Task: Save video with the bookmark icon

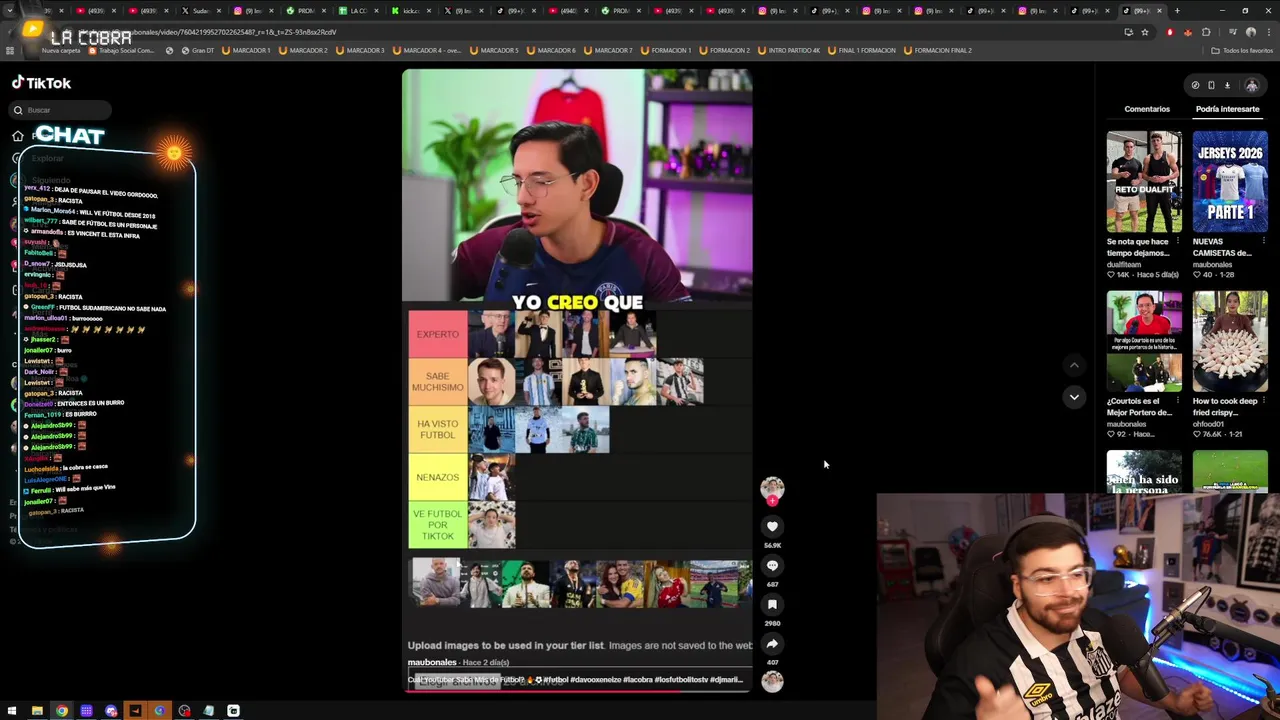Action: coord(772,604)
